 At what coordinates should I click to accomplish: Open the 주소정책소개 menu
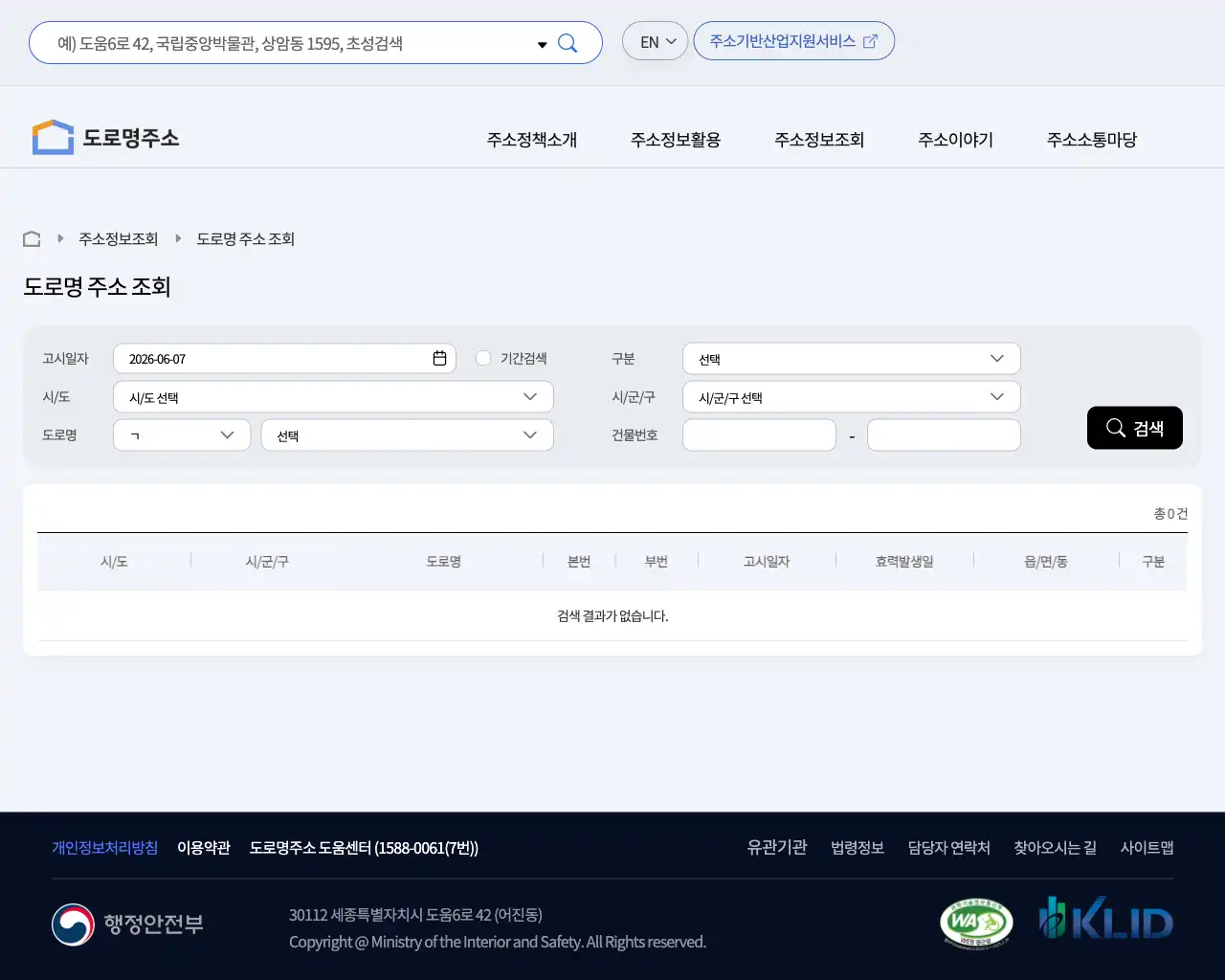pyautogui.click(x=532, y=140)
